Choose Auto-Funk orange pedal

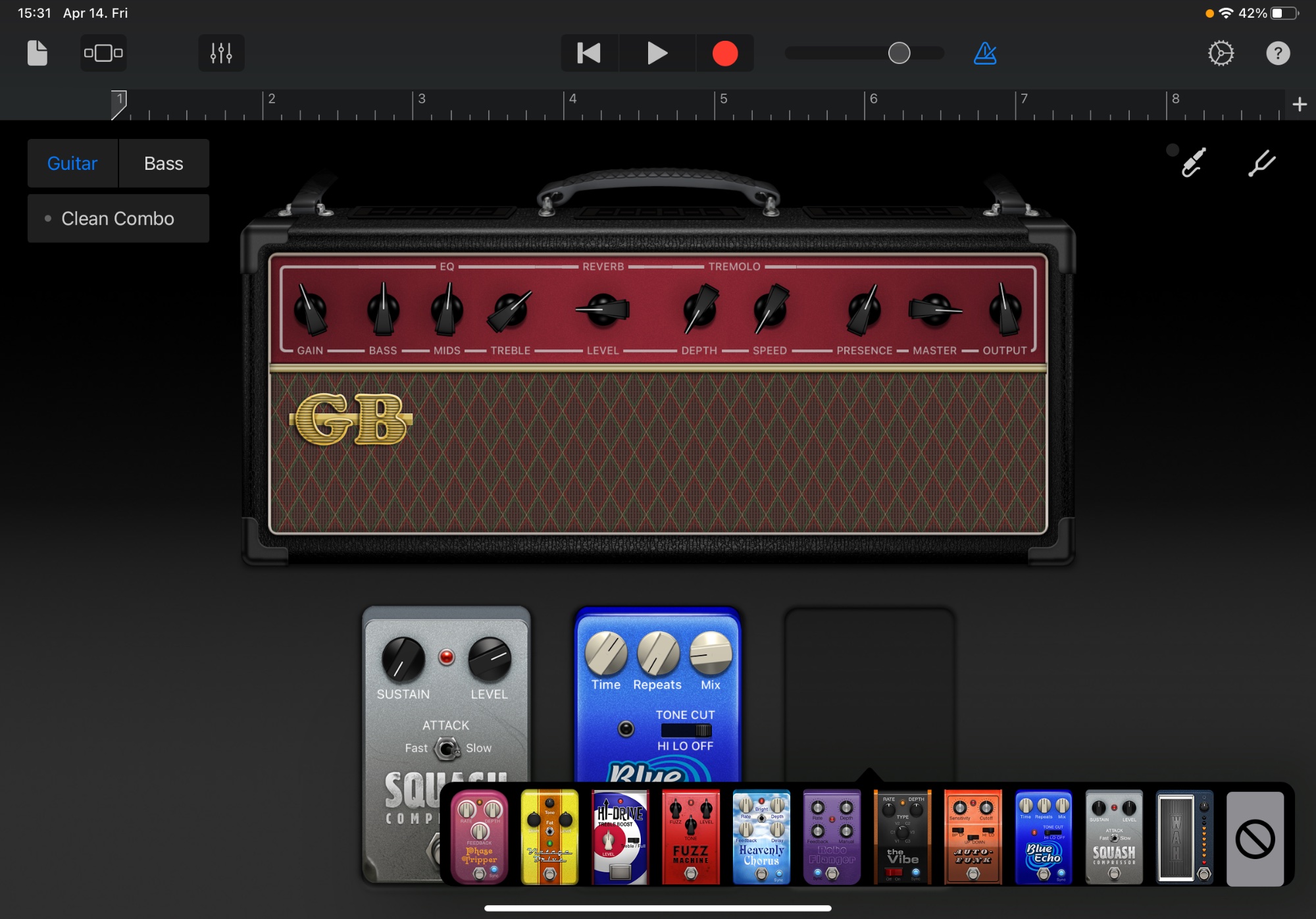tap(973, 837)
